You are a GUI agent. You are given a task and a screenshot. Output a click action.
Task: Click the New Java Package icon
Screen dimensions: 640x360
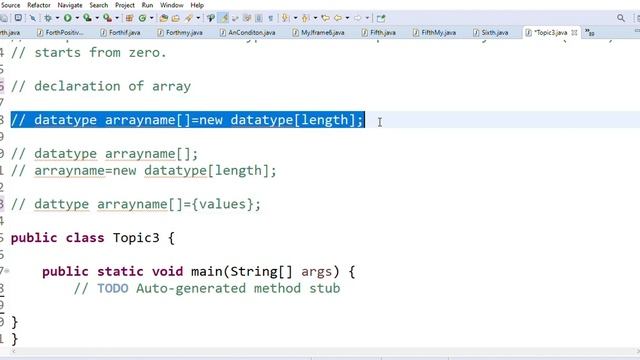[x=129, y=18]
